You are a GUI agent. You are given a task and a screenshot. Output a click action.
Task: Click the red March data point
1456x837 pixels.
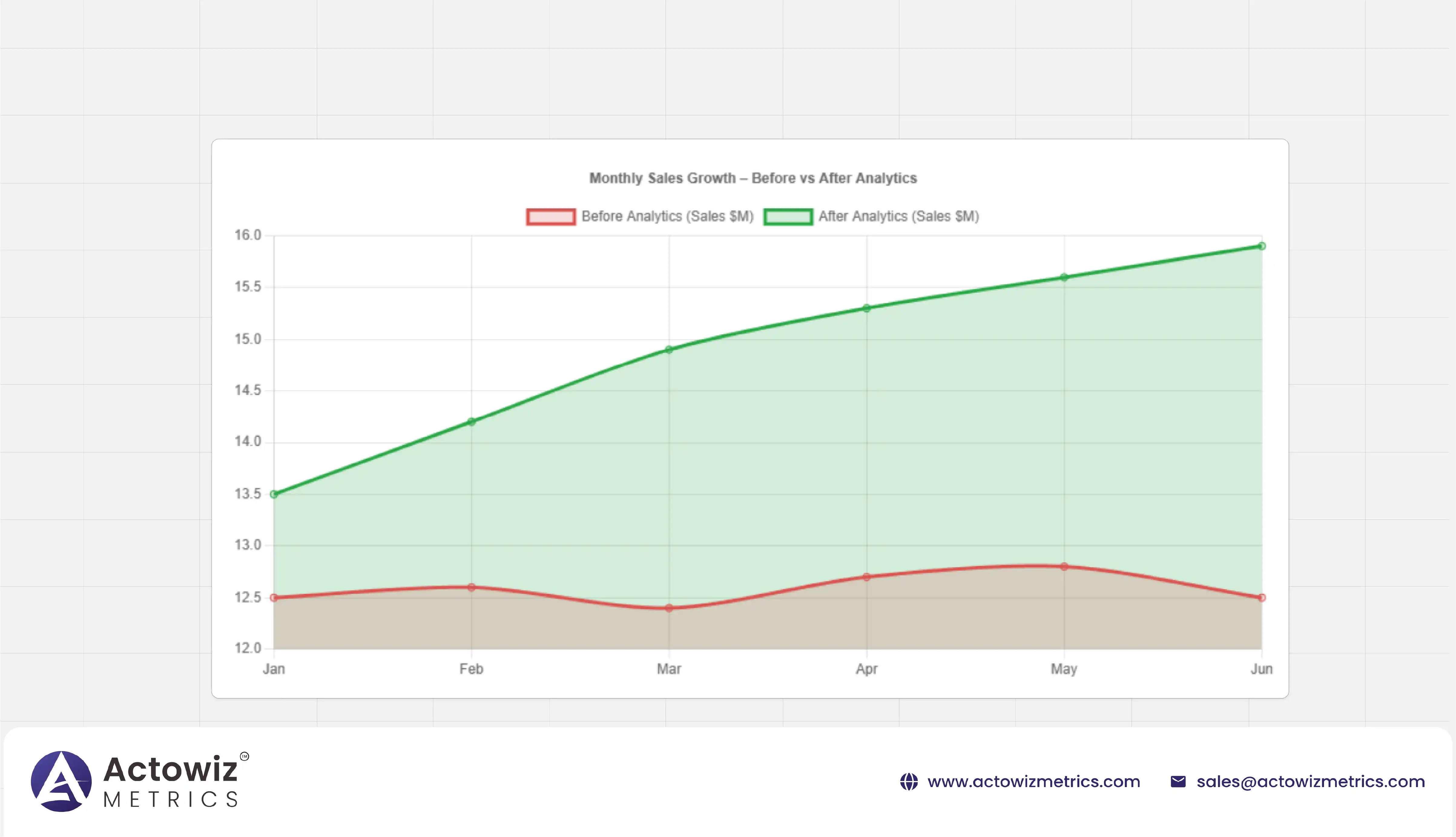669,608
